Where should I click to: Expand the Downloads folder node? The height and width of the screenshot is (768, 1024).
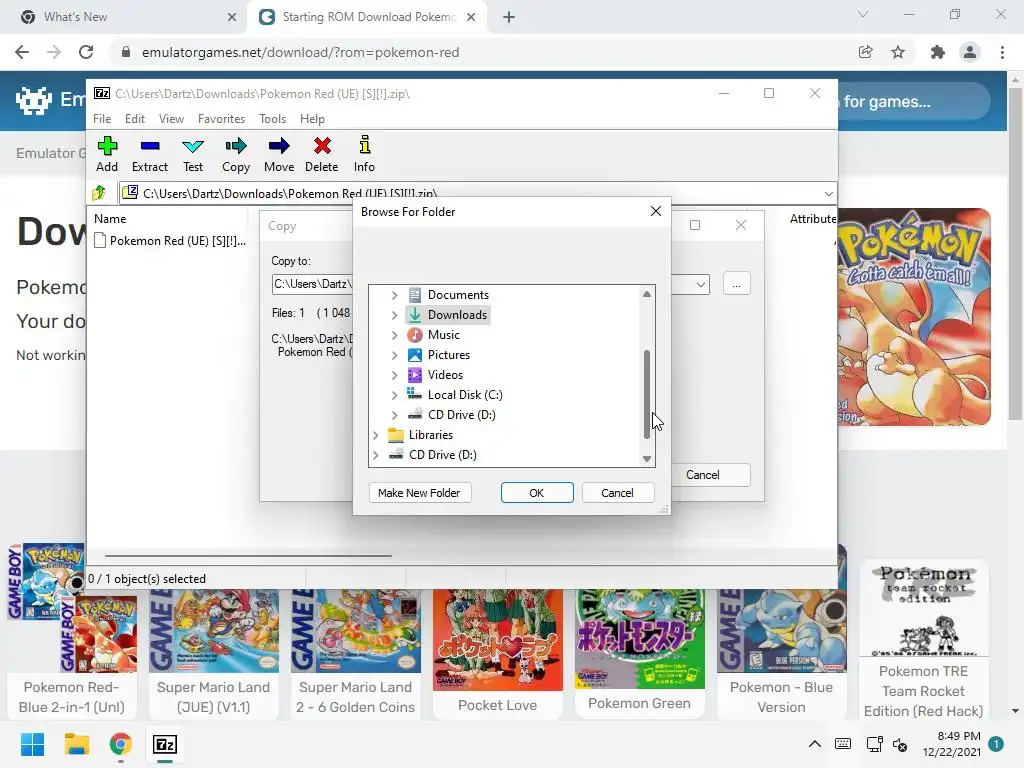(x=394, y=315)
